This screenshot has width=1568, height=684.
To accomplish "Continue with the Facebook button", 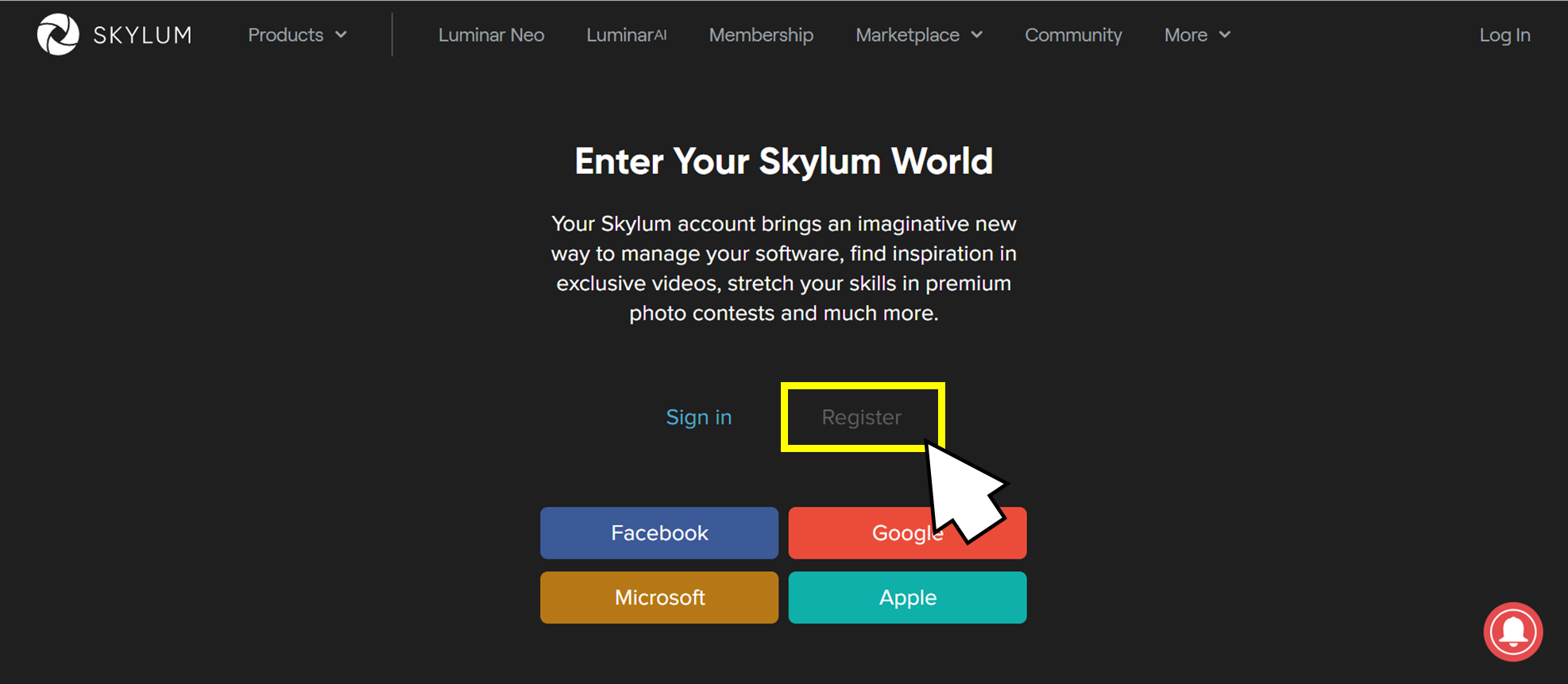I will click(x=659, y=533).
